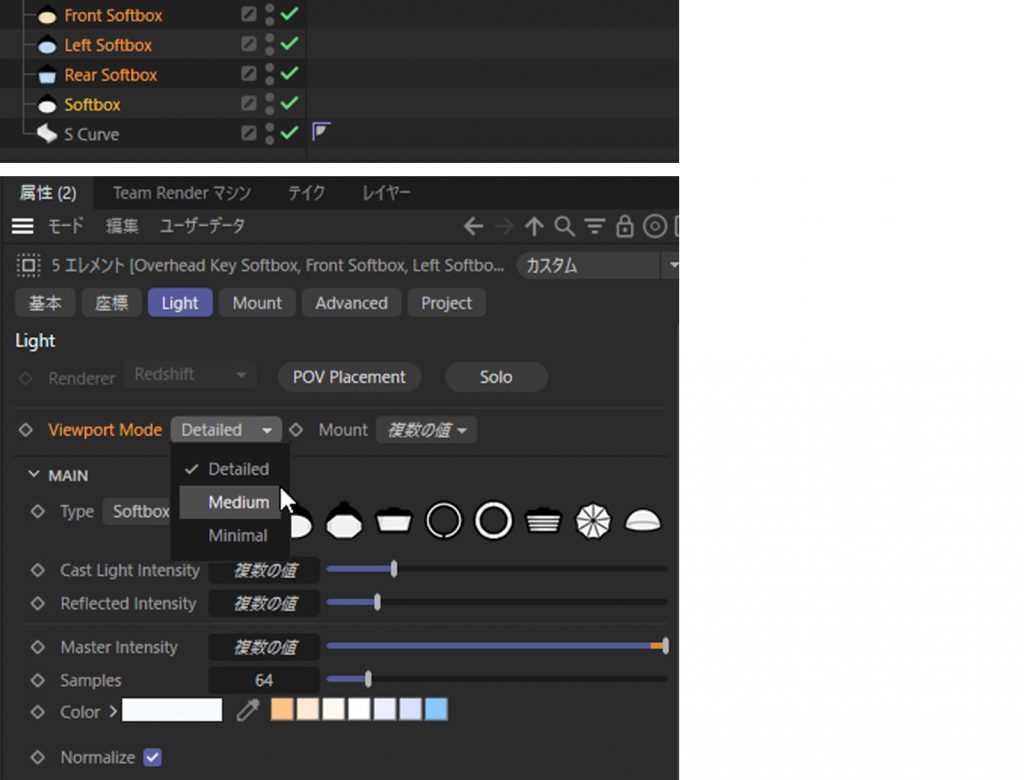Toggle the green checkmark for Rear Softbox

coord(290,74)
